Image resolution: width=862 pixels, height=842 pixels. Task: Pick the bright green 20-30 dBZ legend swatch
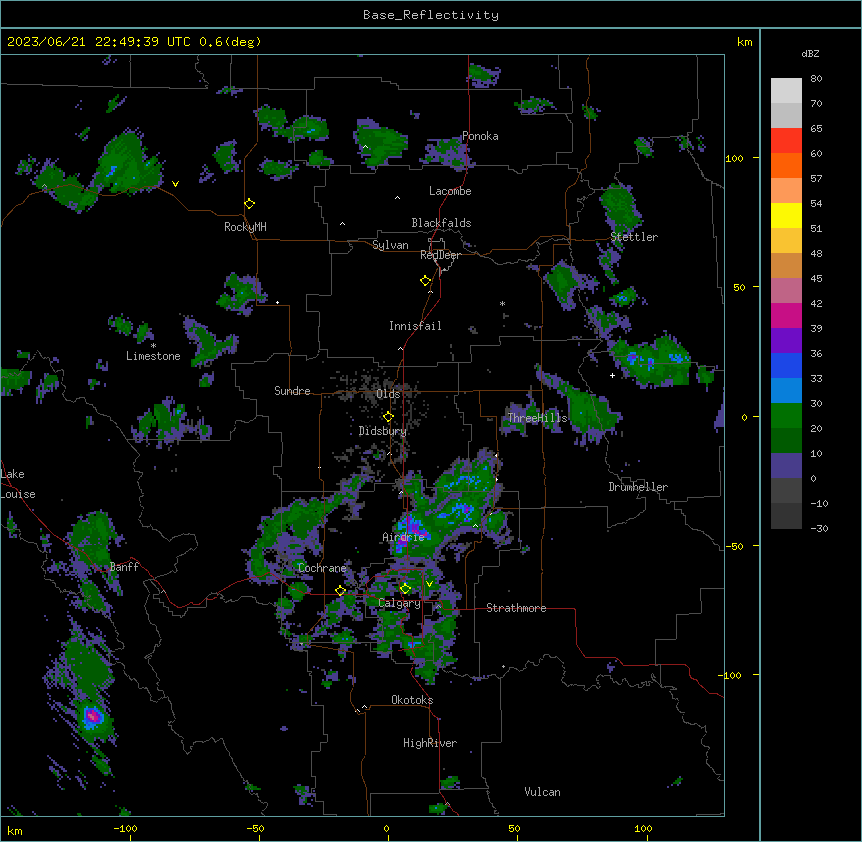[x=786, y=416]
